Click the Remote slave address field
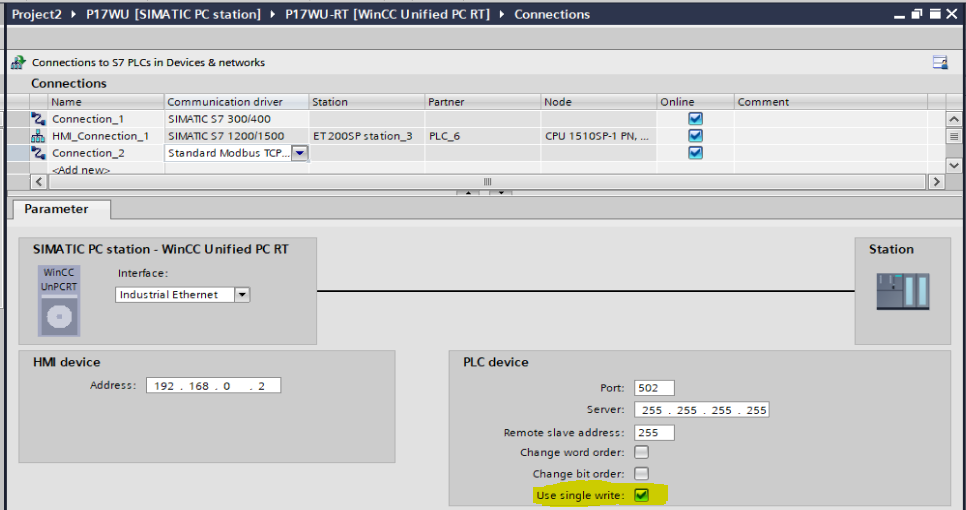This screenshot has height=510, width=966. point(654,432)
